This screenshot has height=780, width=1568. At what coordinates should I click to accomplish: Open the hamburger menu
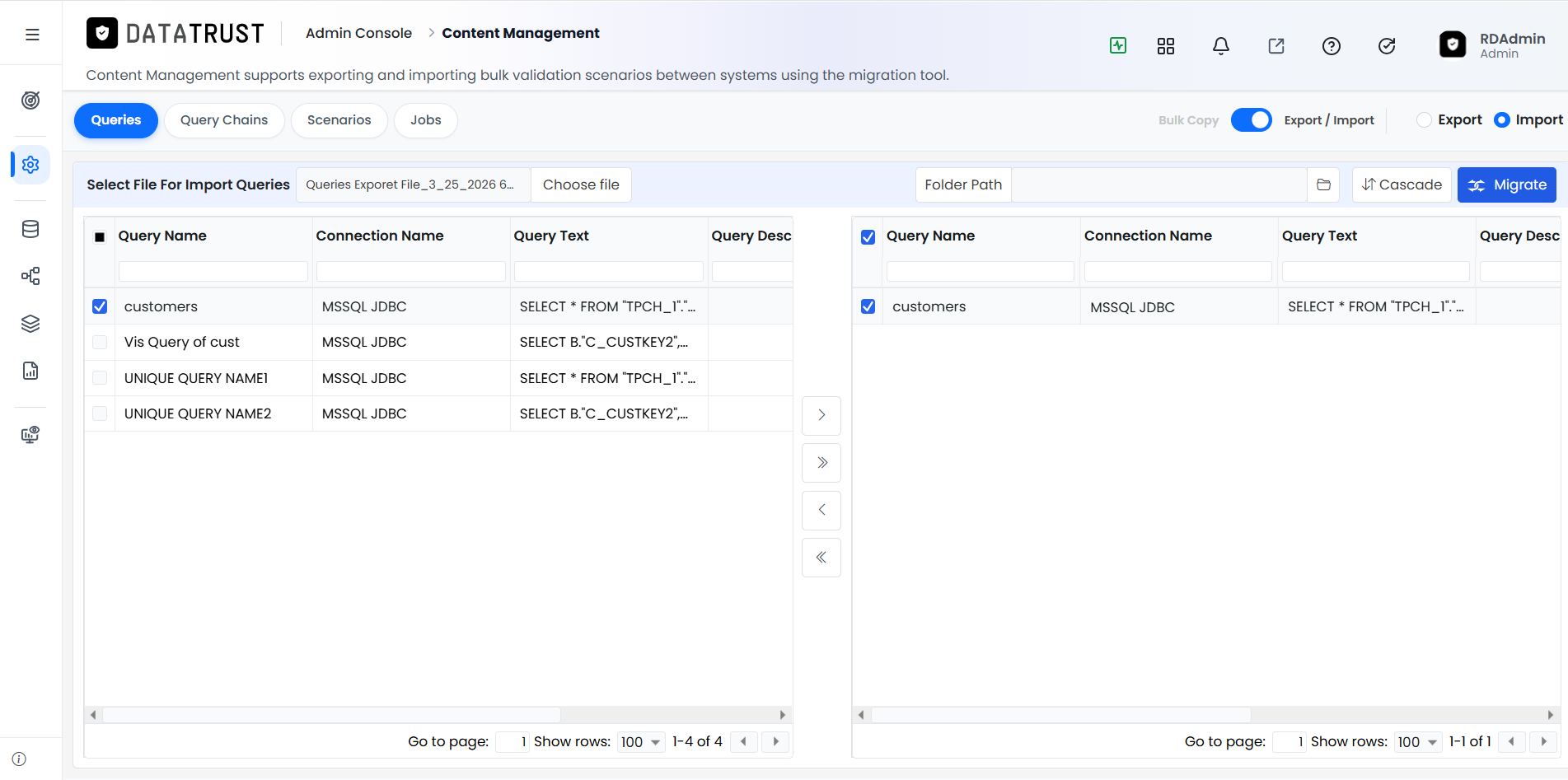[x=32, y=35]
